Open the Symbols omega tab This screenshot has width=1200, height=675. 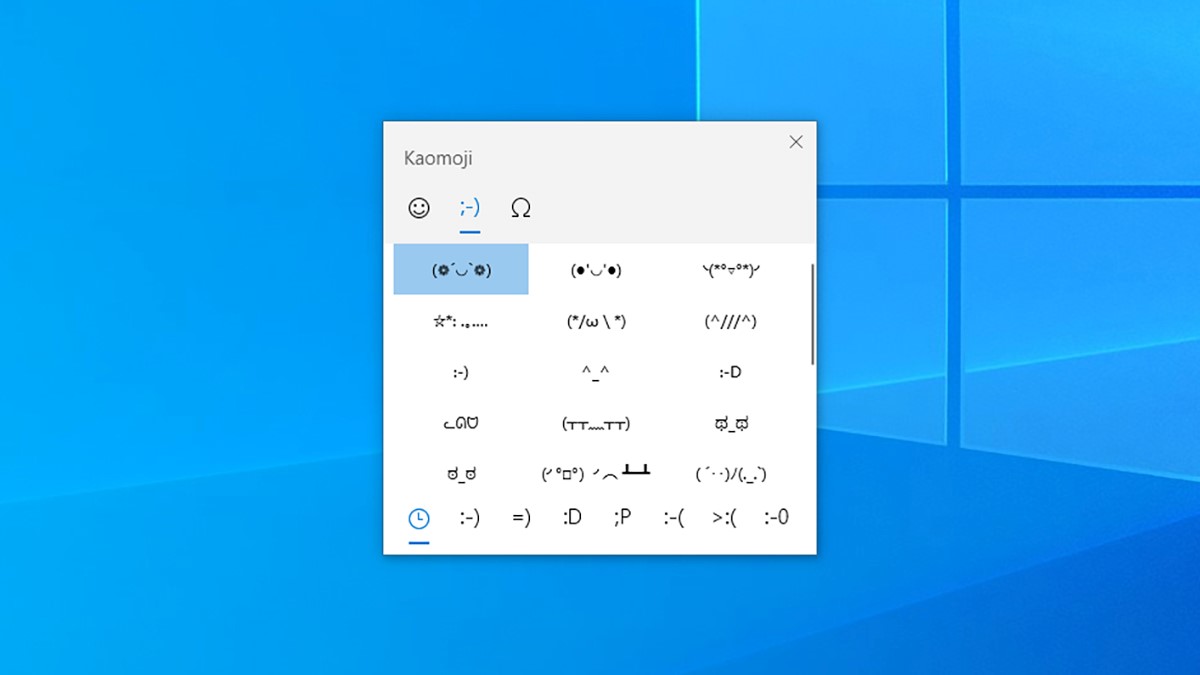pos(520,207)
